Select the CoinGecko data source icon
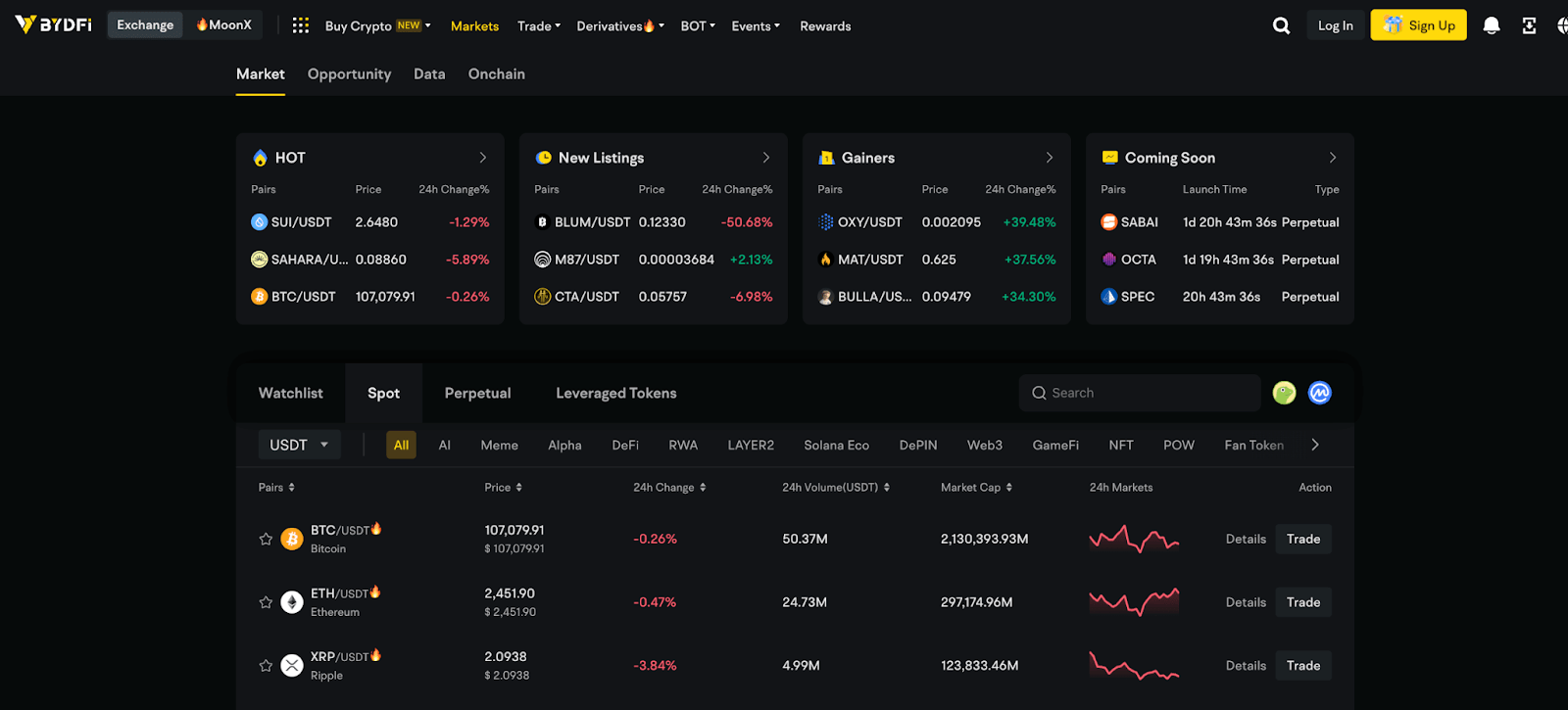The height and width of the screenshot is (710, 1568). (x=1284, y=393)
